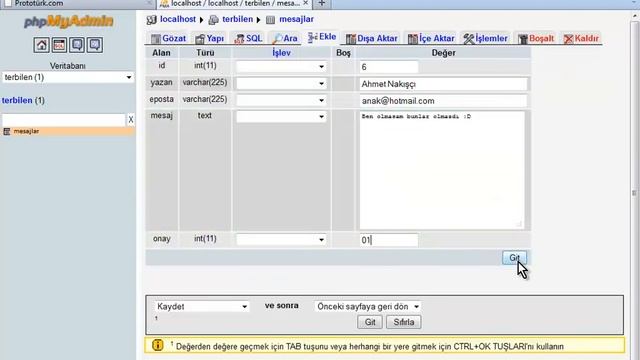Click the 'Boş' column header
Screen dimensions: 640x360
(x=343, y=53)
